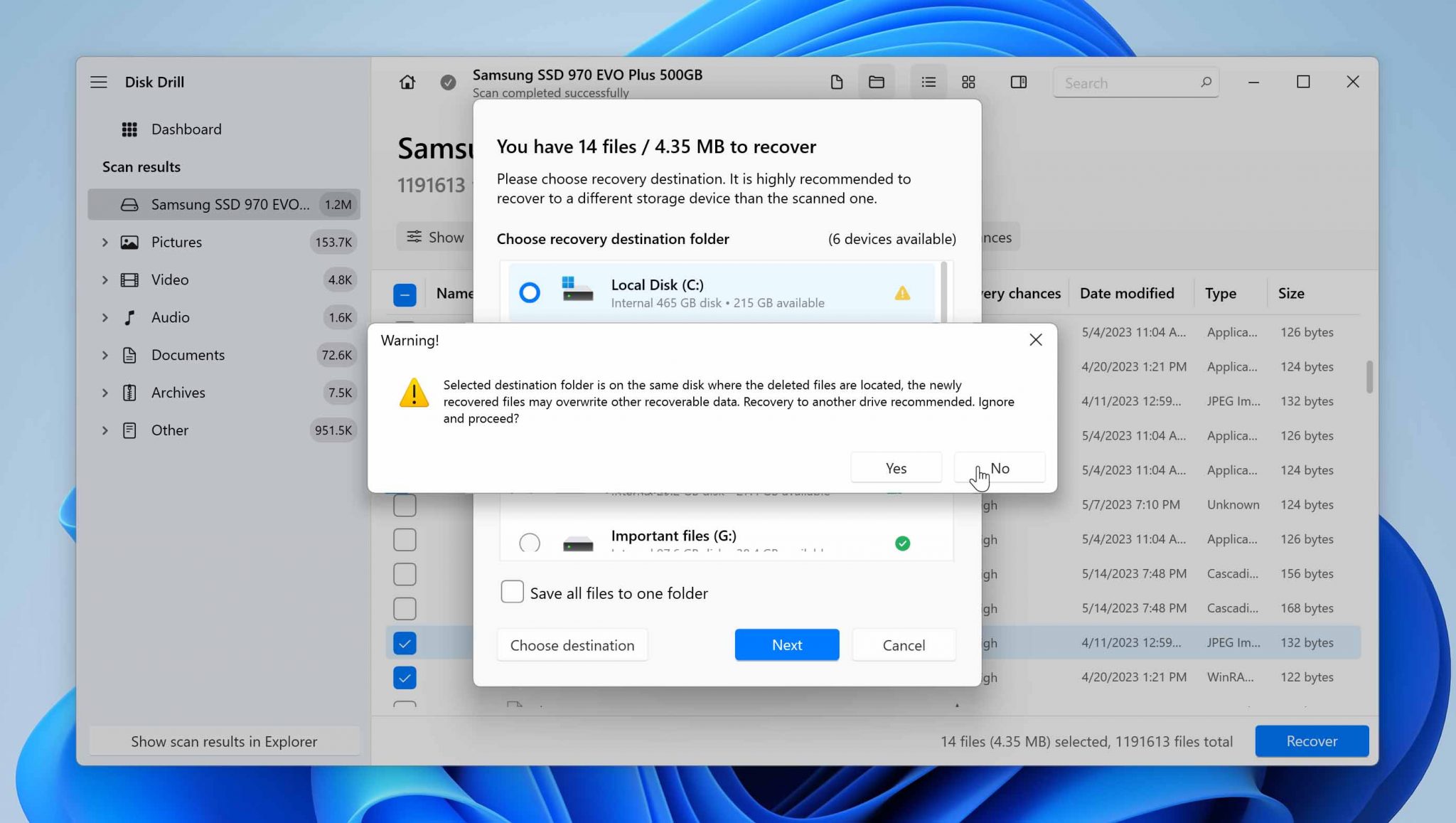
Task: Switch to grid view icon
Action: (x=968, y=82)
